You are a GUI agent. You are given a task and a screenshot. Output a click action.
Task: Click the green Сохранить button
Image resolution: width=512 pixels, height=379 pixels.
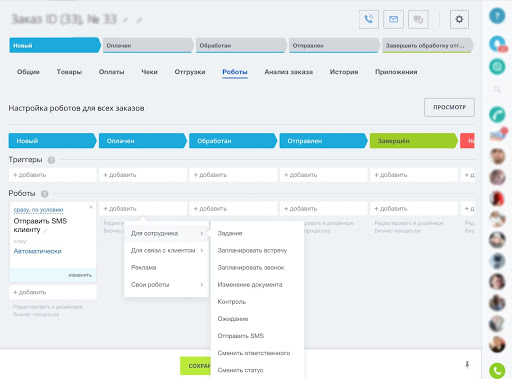[x=195, y=366]
